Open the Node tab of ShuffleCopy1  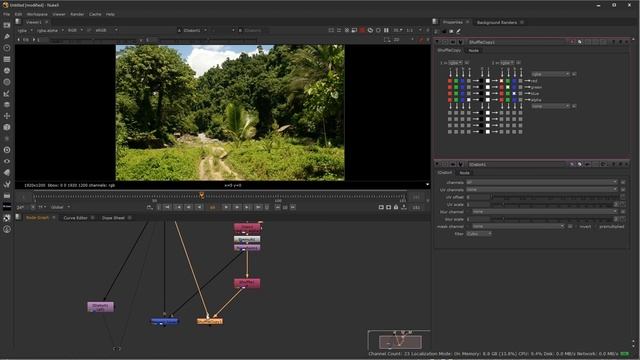pos(473,51)
